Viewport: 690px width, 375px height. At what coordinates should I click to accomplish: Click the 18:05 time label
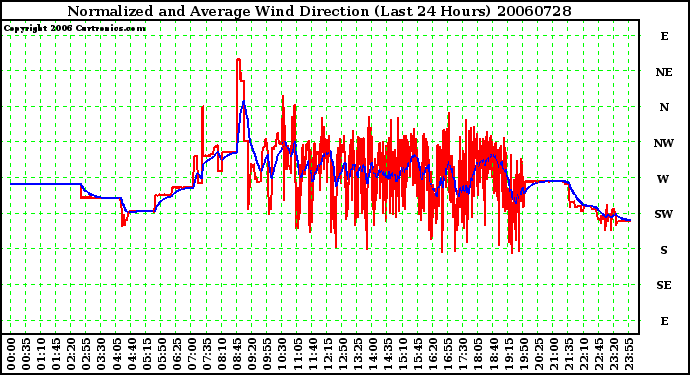coord(478,354)
